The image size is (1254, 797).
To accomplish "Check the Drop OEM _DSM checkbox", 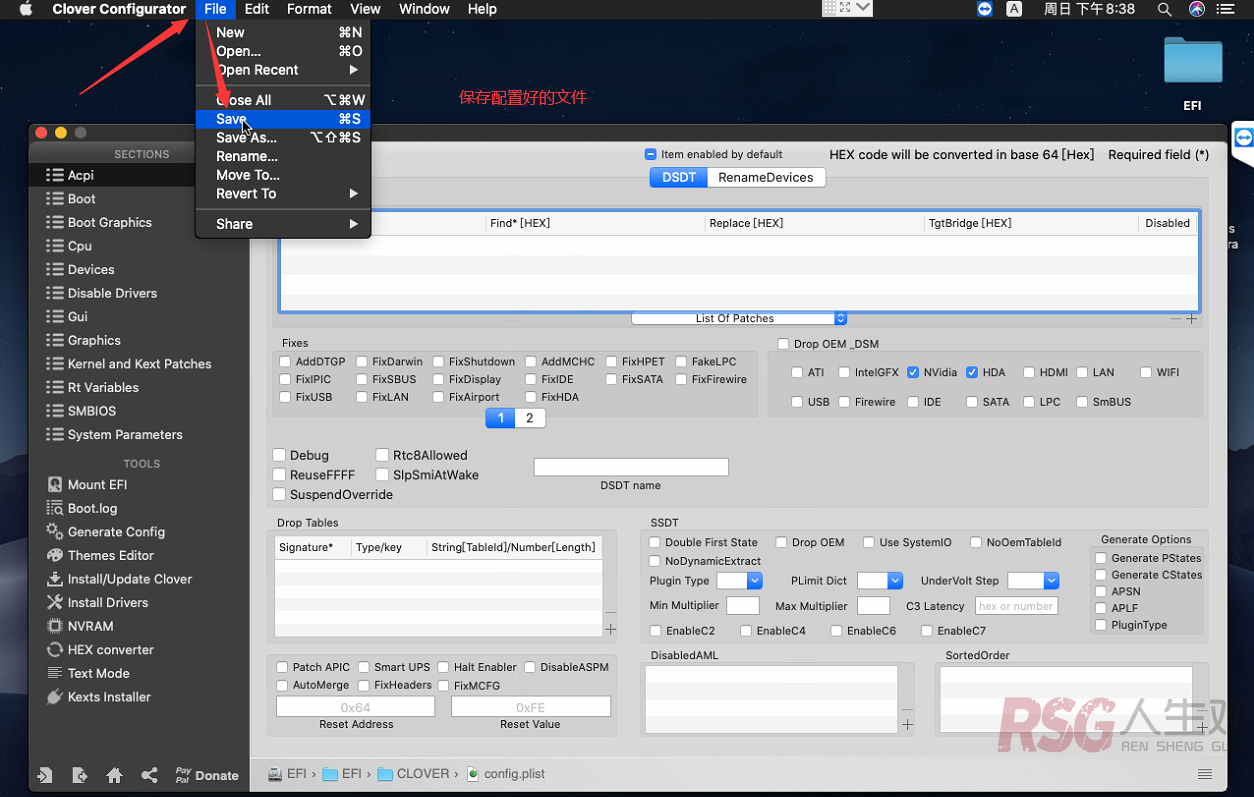I will 784,344.
